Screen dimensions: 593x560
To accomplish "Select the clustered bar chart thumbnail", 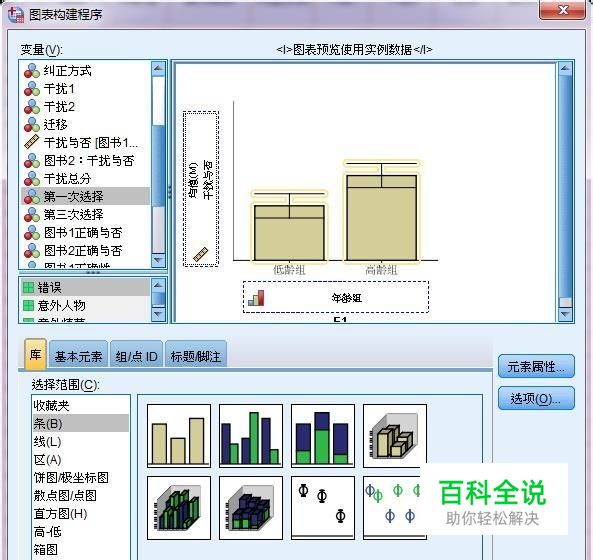I will 251,435.
